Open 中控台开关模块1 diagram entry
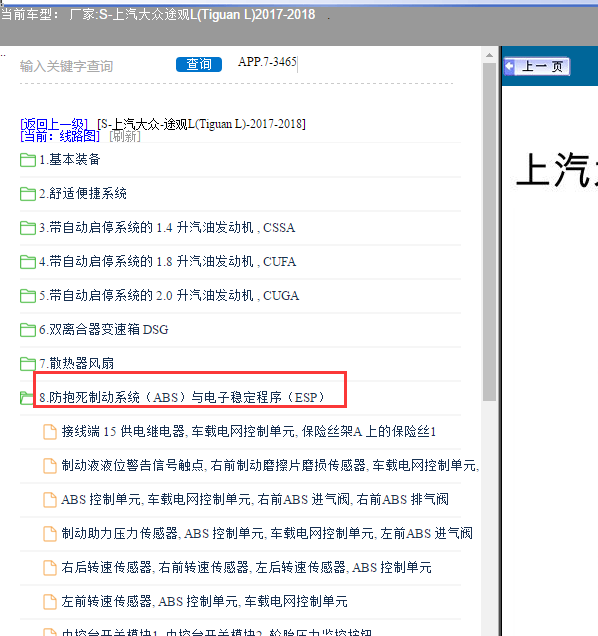Viewport: 598px width, 636px height. (x=217, y=632)
